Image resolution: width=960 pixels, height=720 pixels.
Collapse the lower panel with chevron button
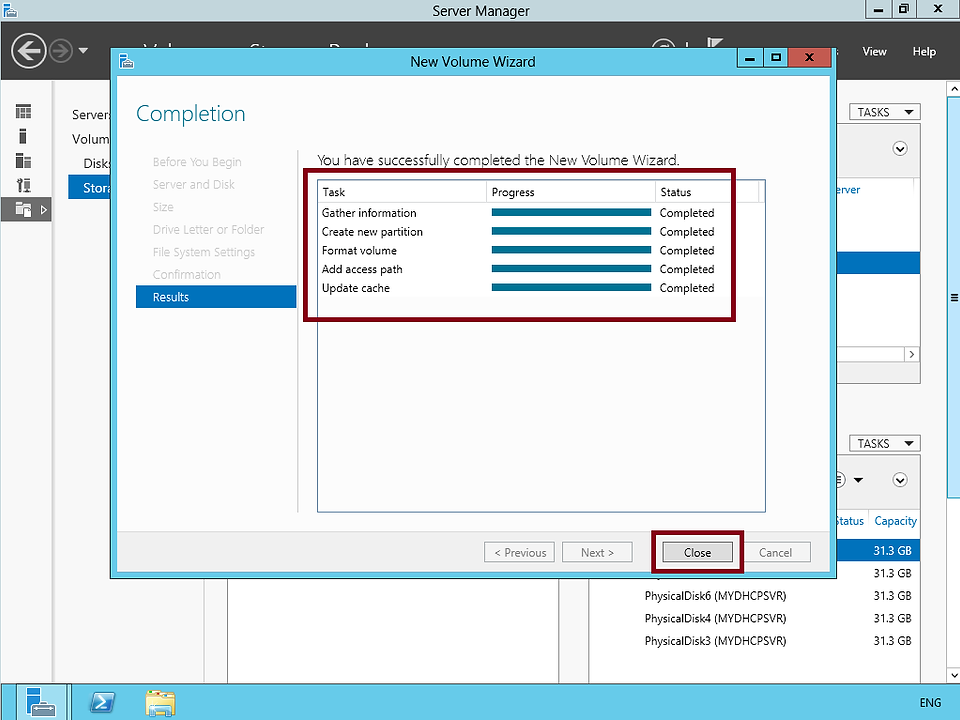[899, 480]
